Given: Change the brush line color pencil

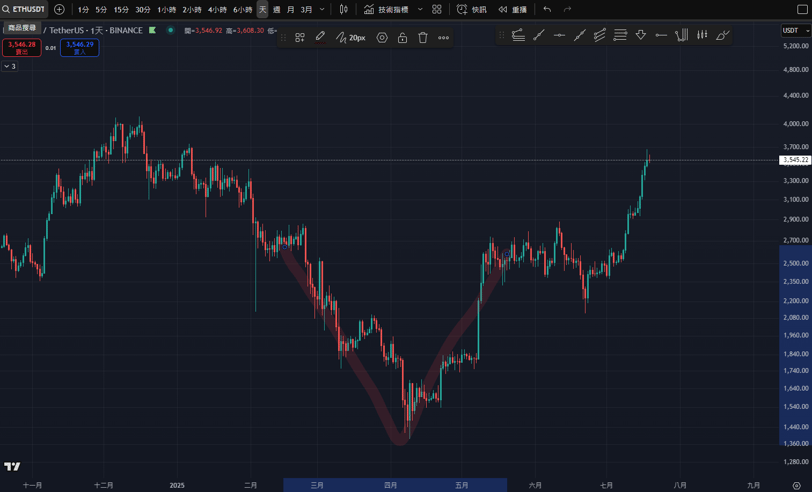Looking at the screenshot, I should coord(320,37).
